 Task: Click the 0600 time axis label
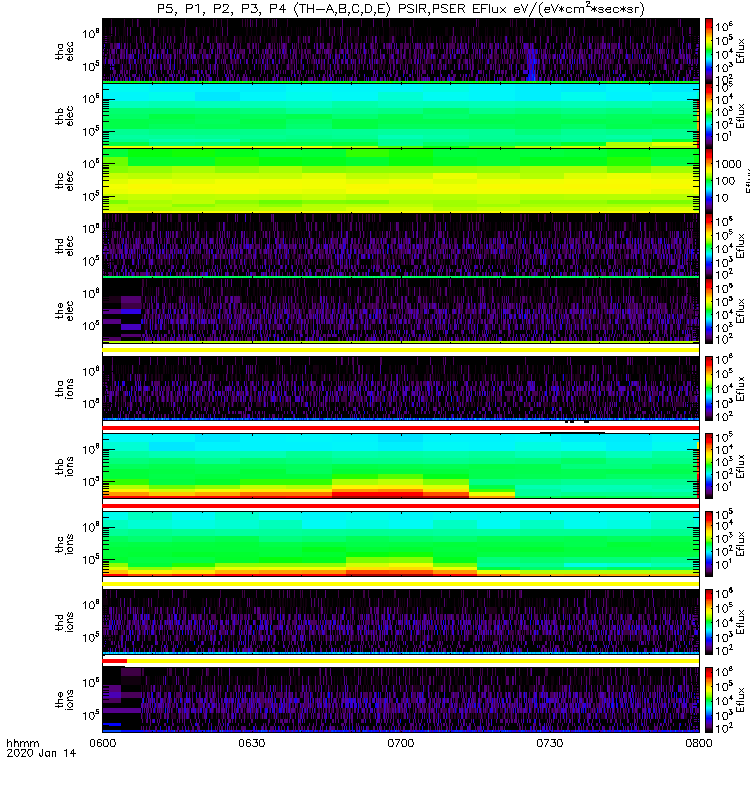pyautogui.click(x=103, y=743)
